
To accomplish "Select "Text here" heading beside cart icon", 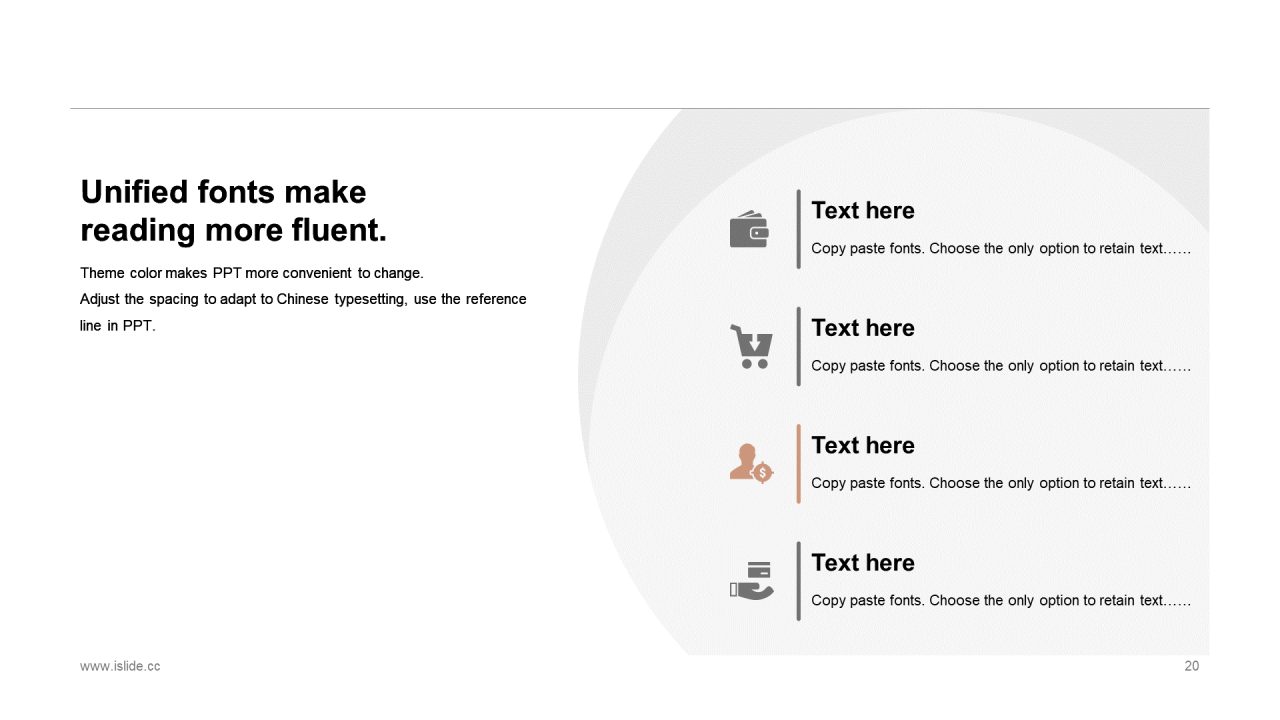I will tap(862, 328).
